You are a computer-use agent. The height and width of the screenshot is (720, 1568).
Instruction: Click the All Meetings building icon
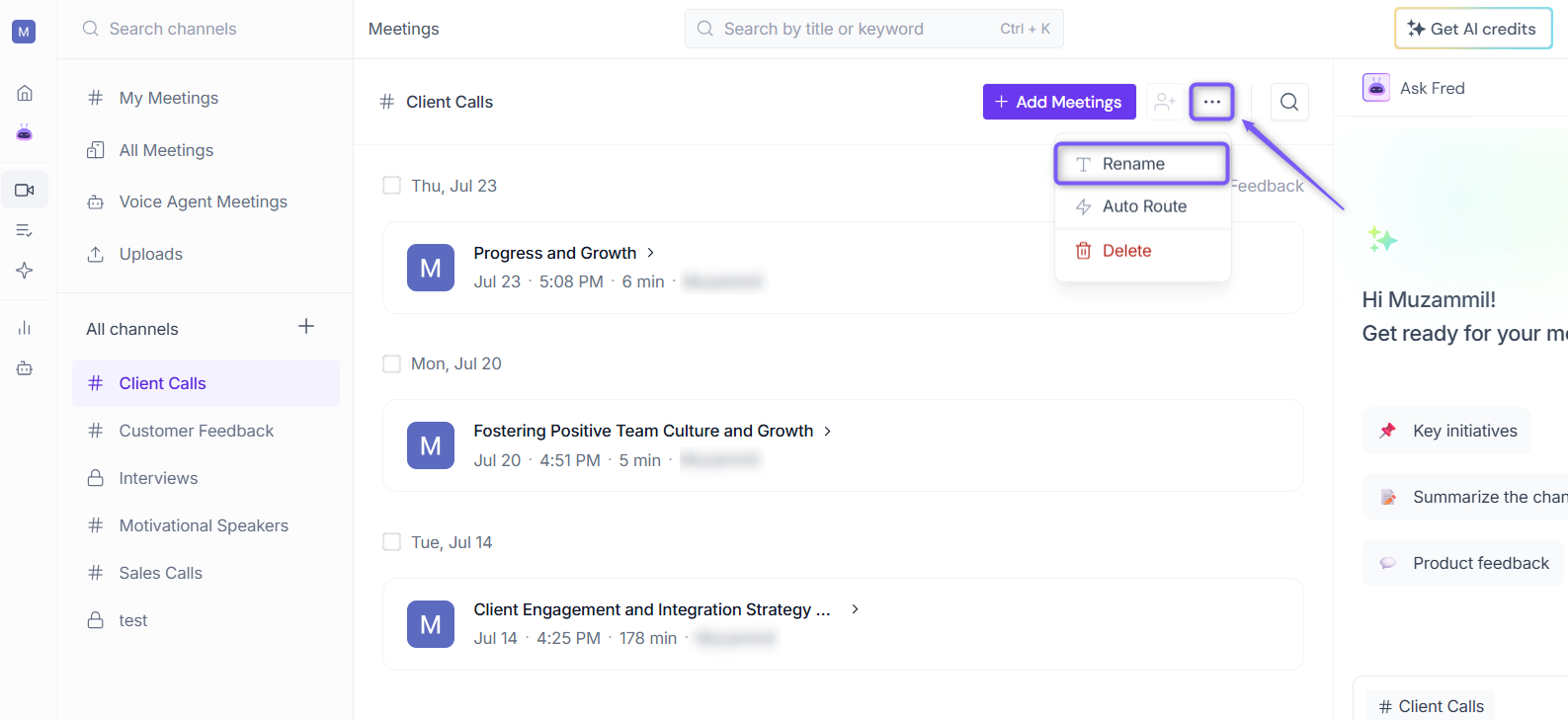click(96, 150)
